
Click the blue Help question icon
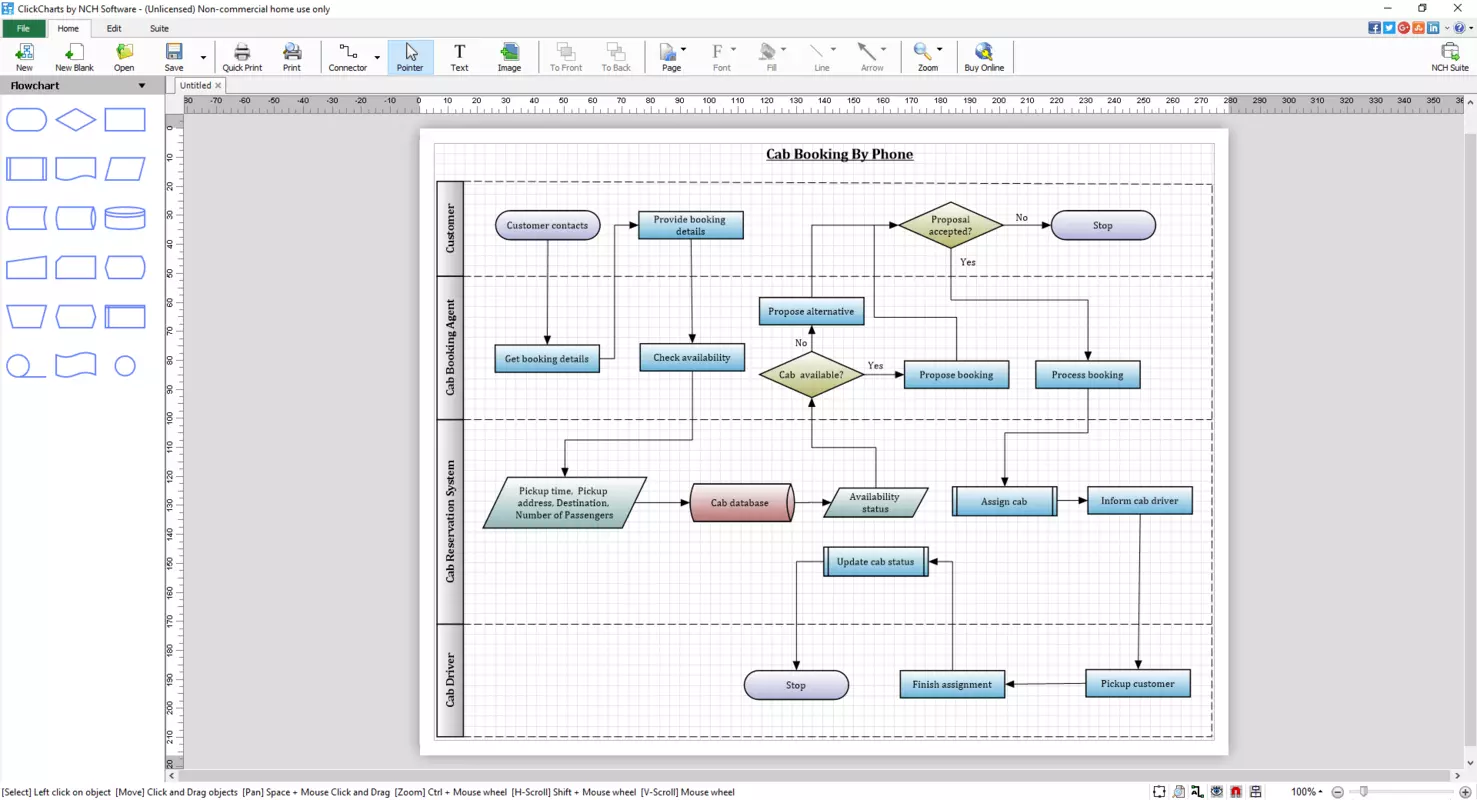pyautogui.click(x=1460, y=28)
